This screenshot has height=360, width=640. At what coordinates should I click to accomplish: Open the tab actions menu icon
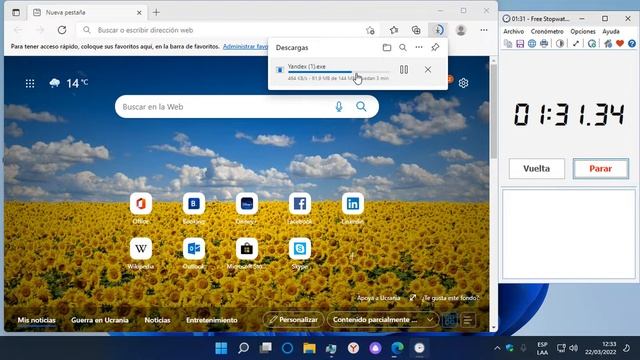16,13
